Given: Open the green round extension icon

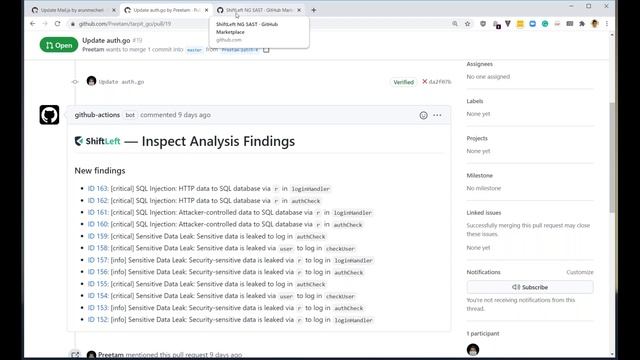Looking at the screenshot, I should coord(545,24).
